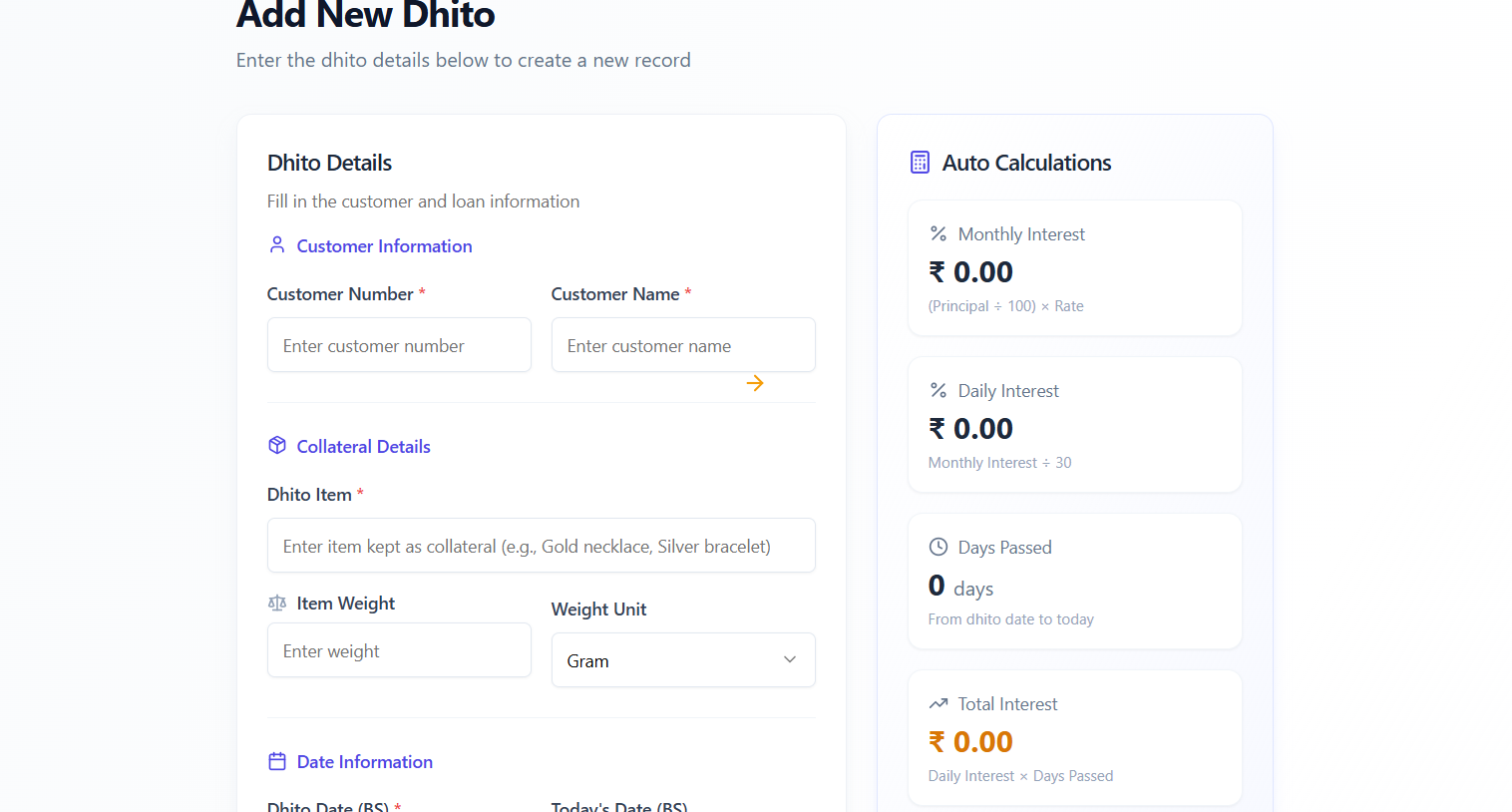Click the scale icon beside Item Weight

277,603
